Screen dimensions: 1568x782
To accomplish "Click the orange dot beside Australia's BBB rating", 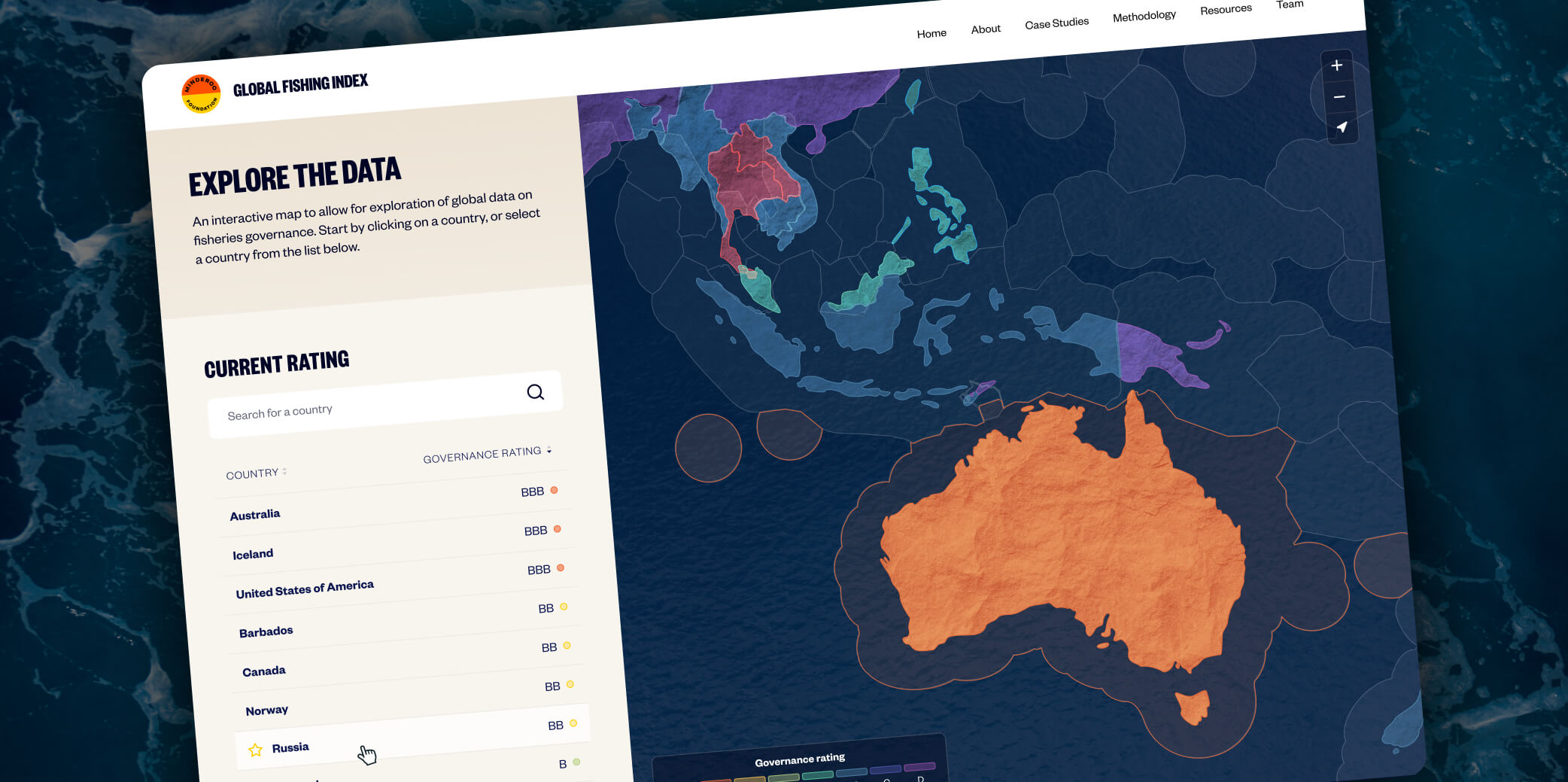I will click(554, 490).
